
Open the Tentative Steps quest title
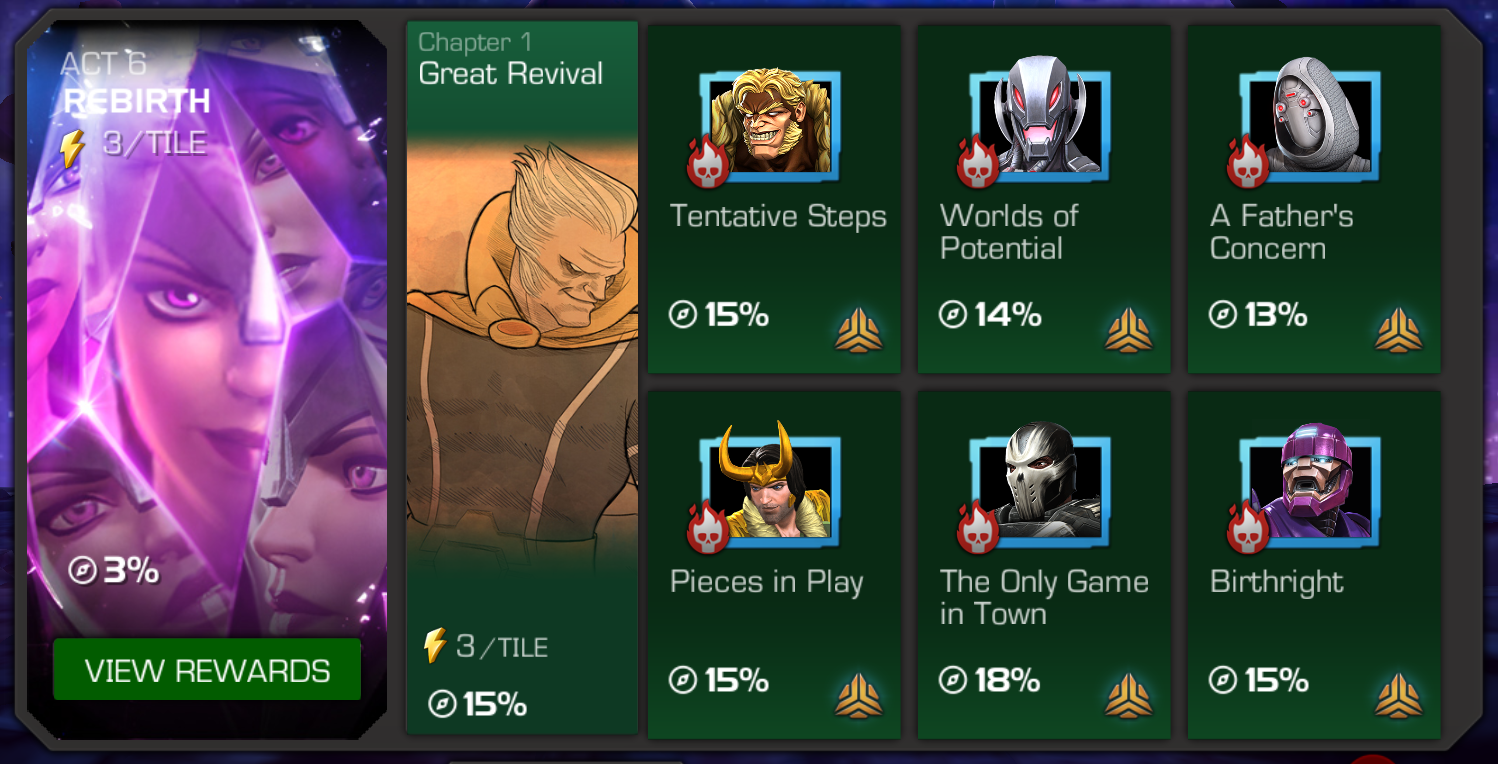(x=778, y=216)
